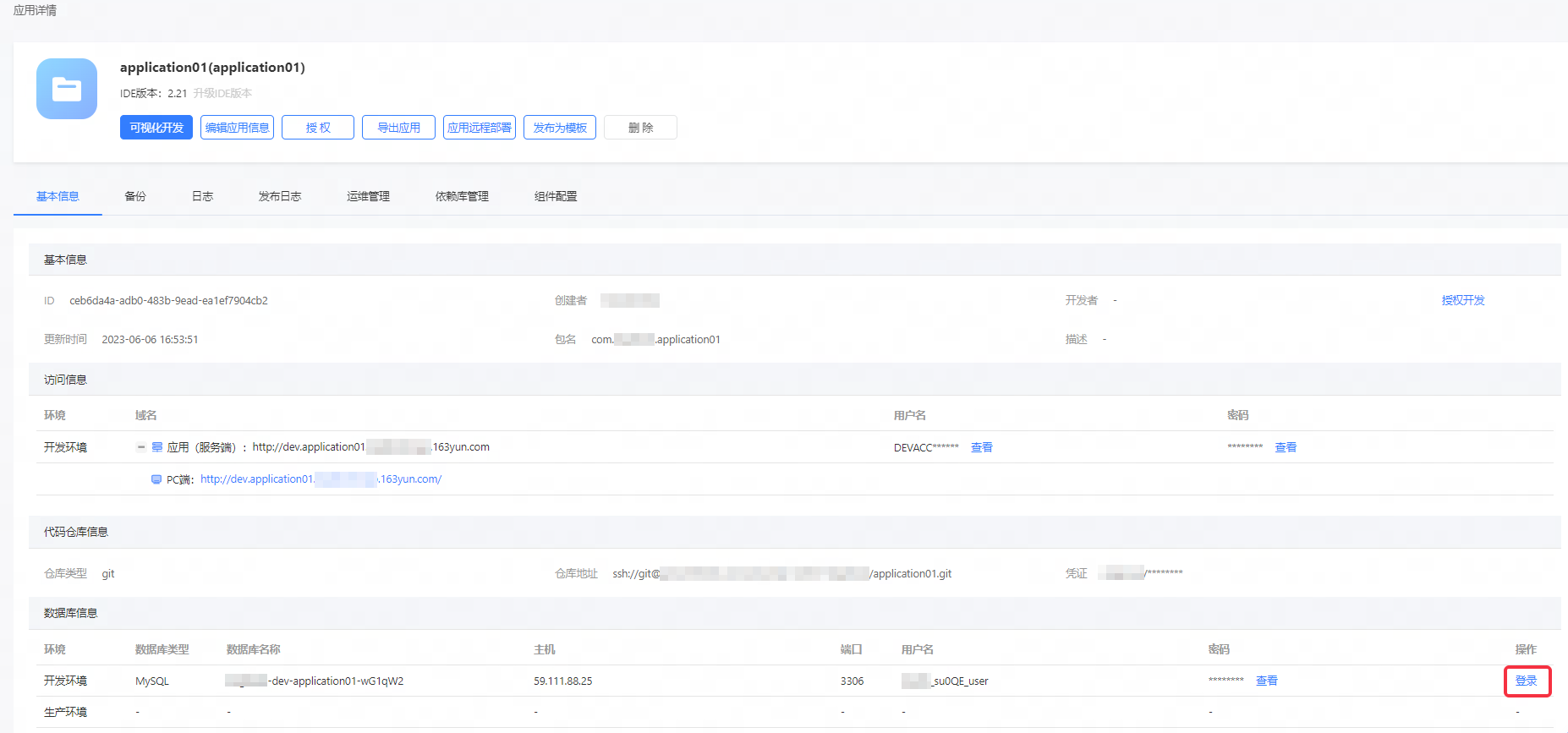Click the MySQL database type cell
Screen dimensions: 1568x733
pos(152,681)
